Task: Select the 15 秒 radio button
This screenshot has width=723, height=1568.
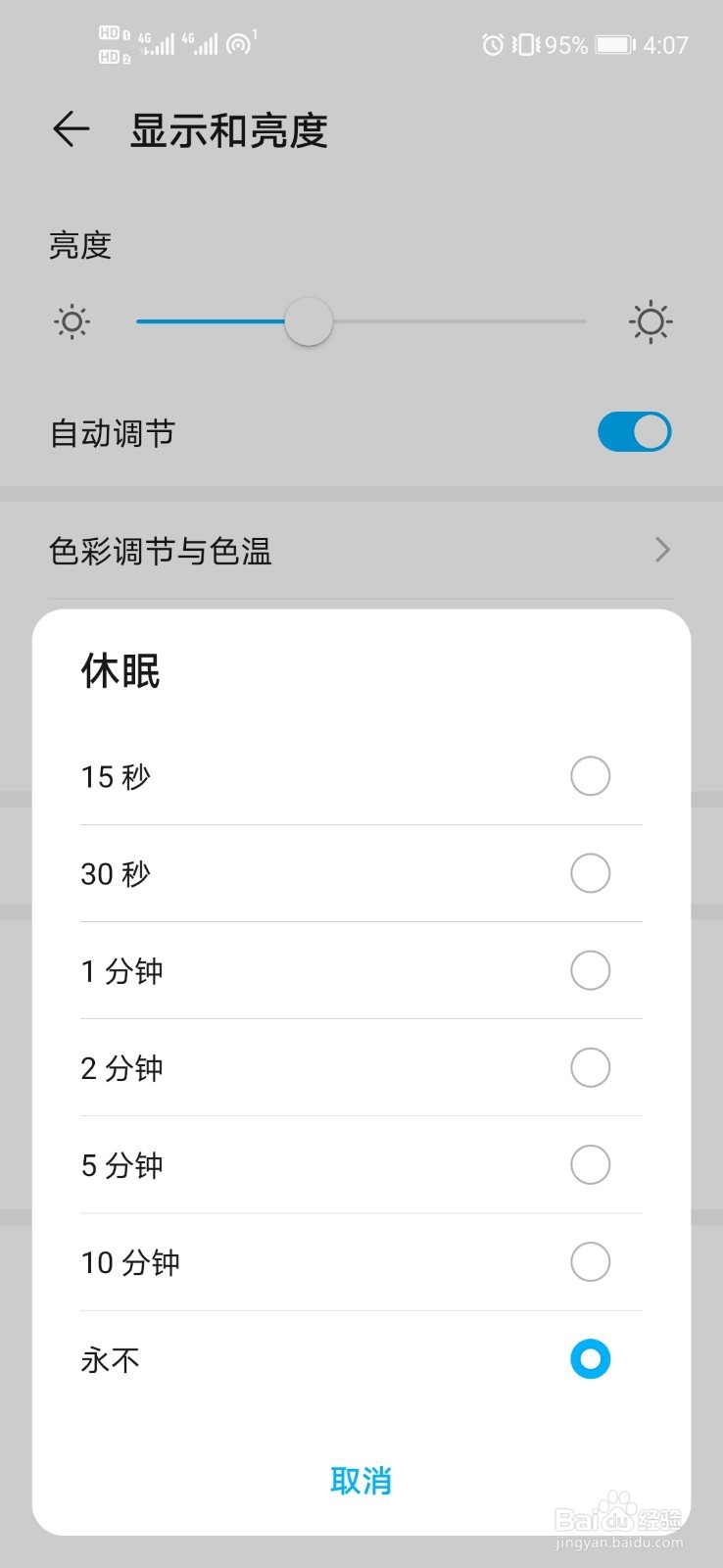Action: point(590,776)
